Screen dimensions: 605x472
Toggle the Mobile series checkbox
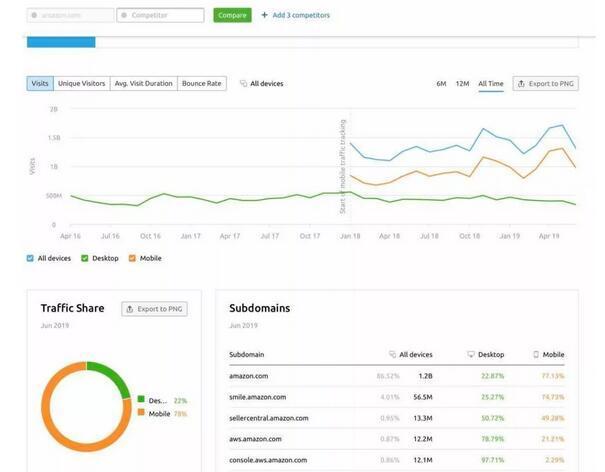click(132, 258)
